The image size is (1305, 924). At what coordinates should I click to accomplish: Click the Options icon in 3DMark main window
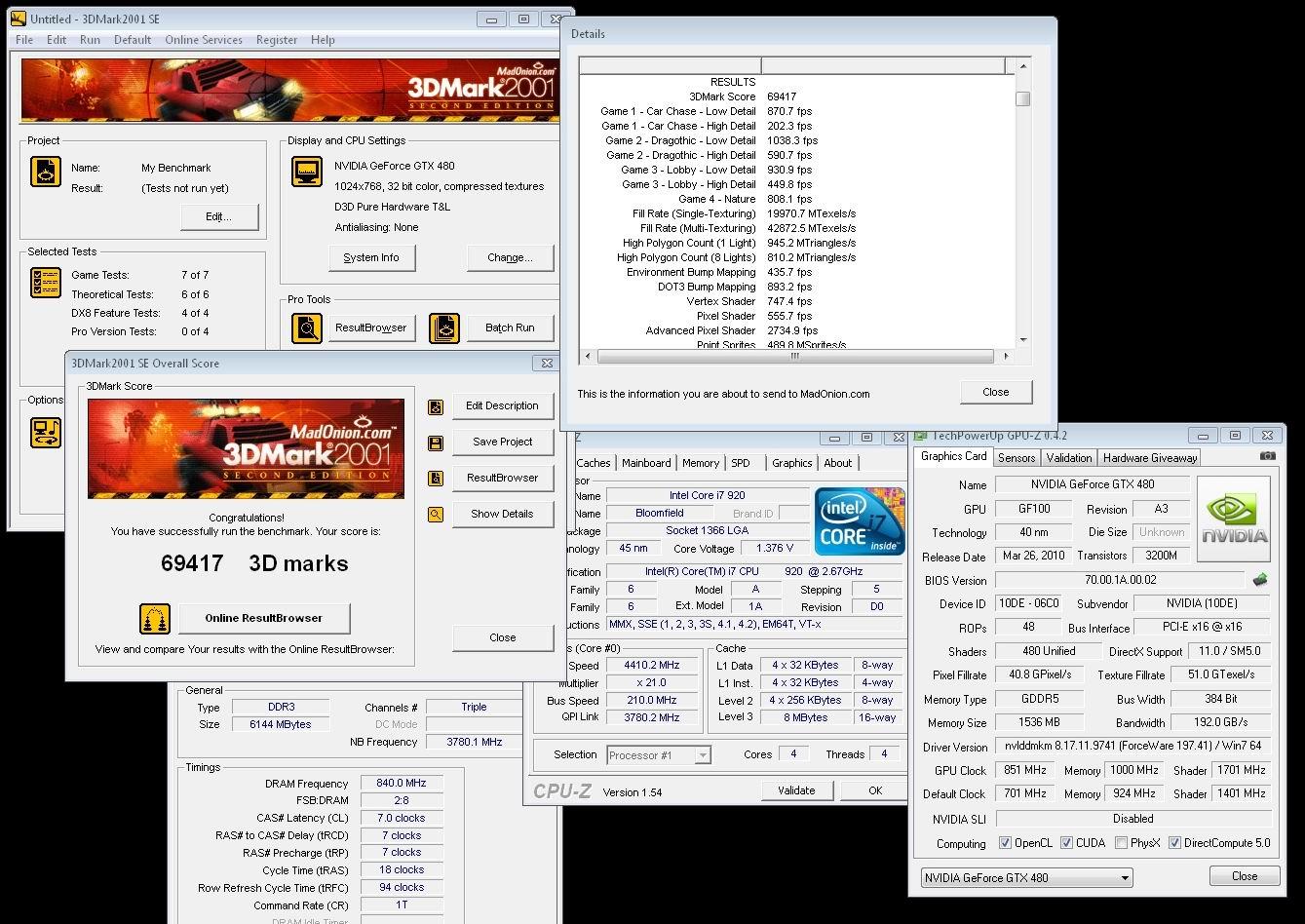(46, 433)
